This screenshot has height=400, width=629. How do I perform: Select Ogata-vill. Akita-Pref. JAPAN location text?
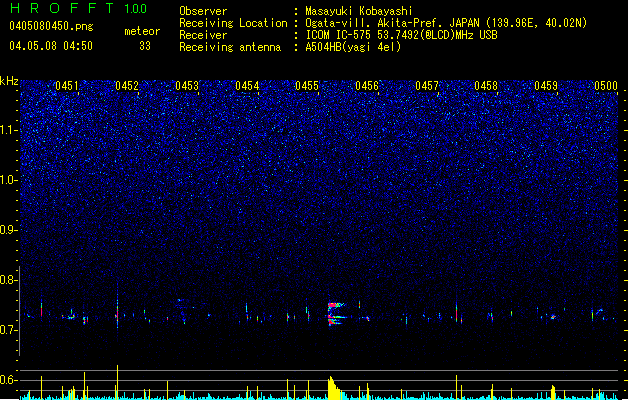pyautogui.click(x=446, y=23)
